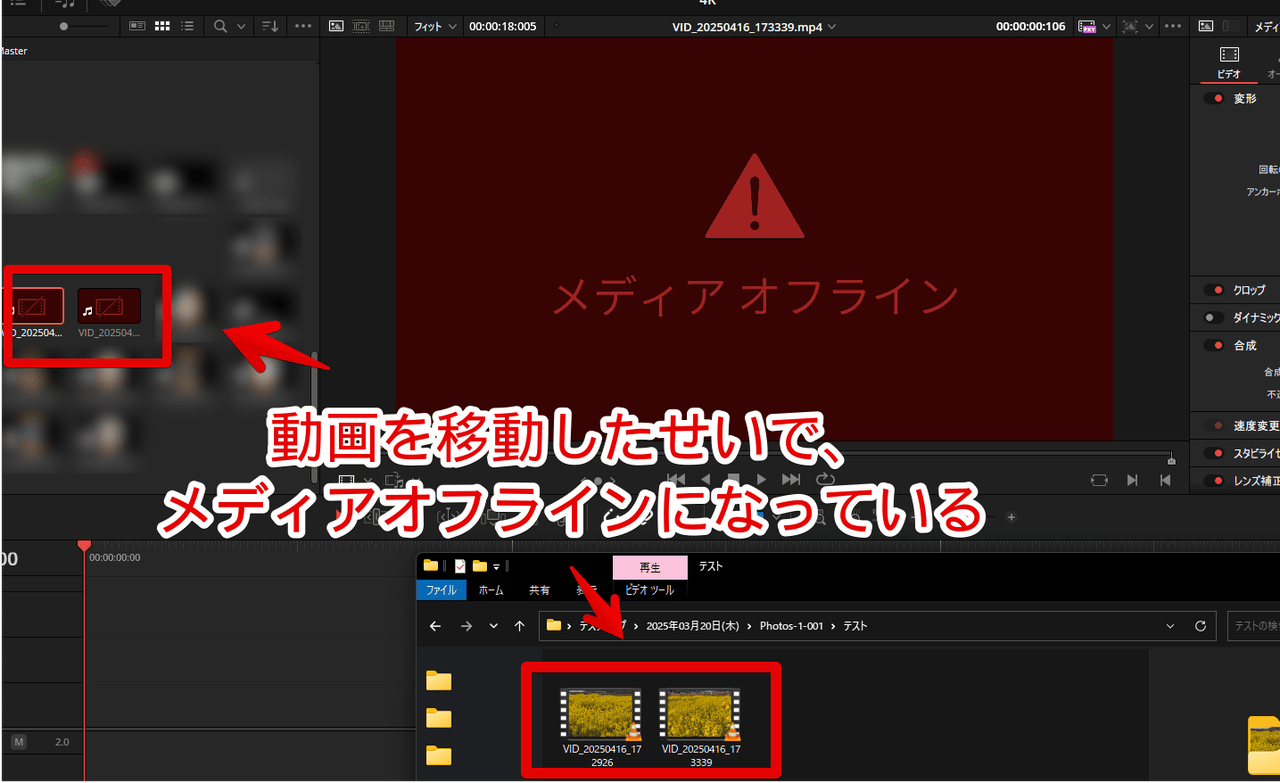Image resolution: width=1280 pixels, height=783 pixels.
Task: Open the ファイル tab in Explorer ribbon
Action: pos(441,590)
